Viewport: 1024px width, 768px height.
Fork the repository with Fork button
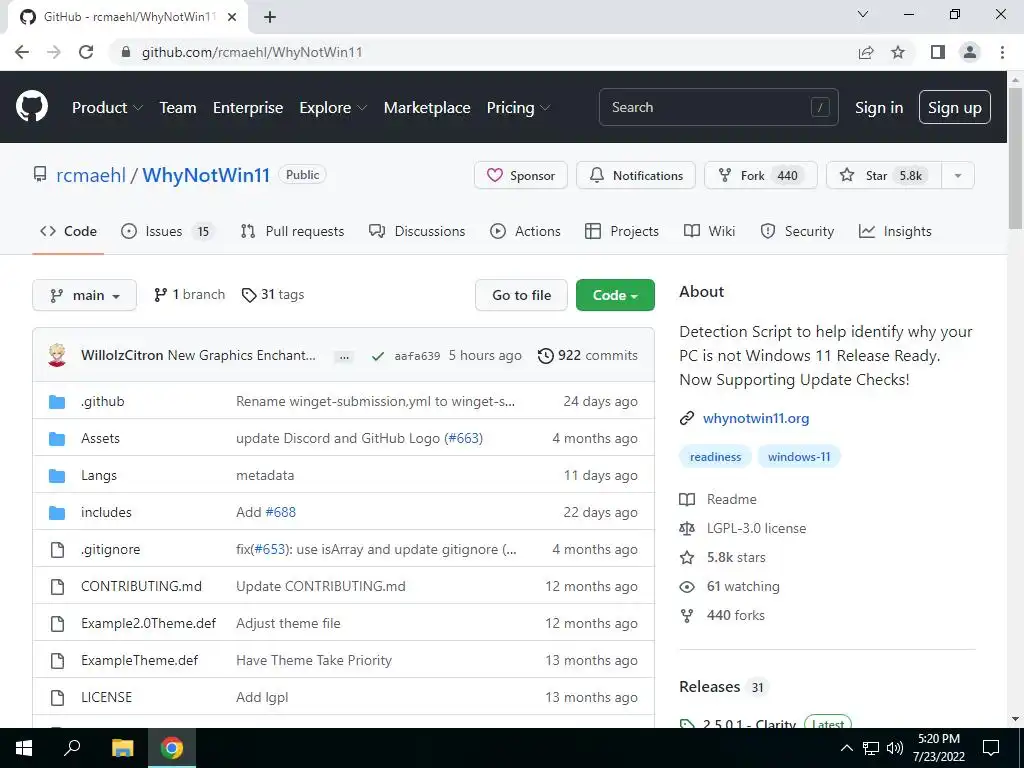click(x=760, y=175)
